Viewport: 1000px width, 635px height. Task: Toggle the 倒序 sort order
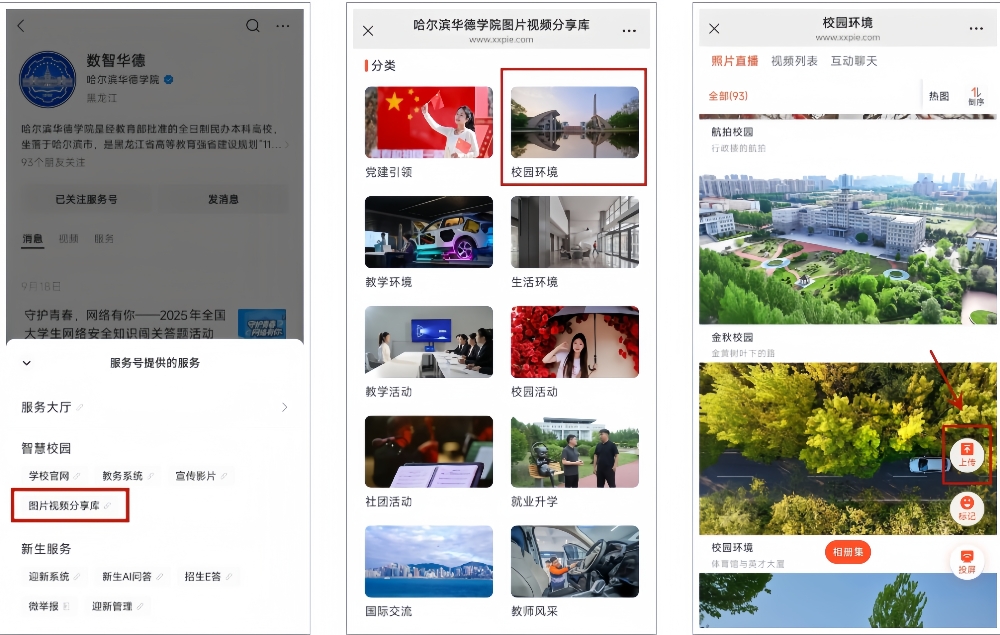click(x=975, y=96)
